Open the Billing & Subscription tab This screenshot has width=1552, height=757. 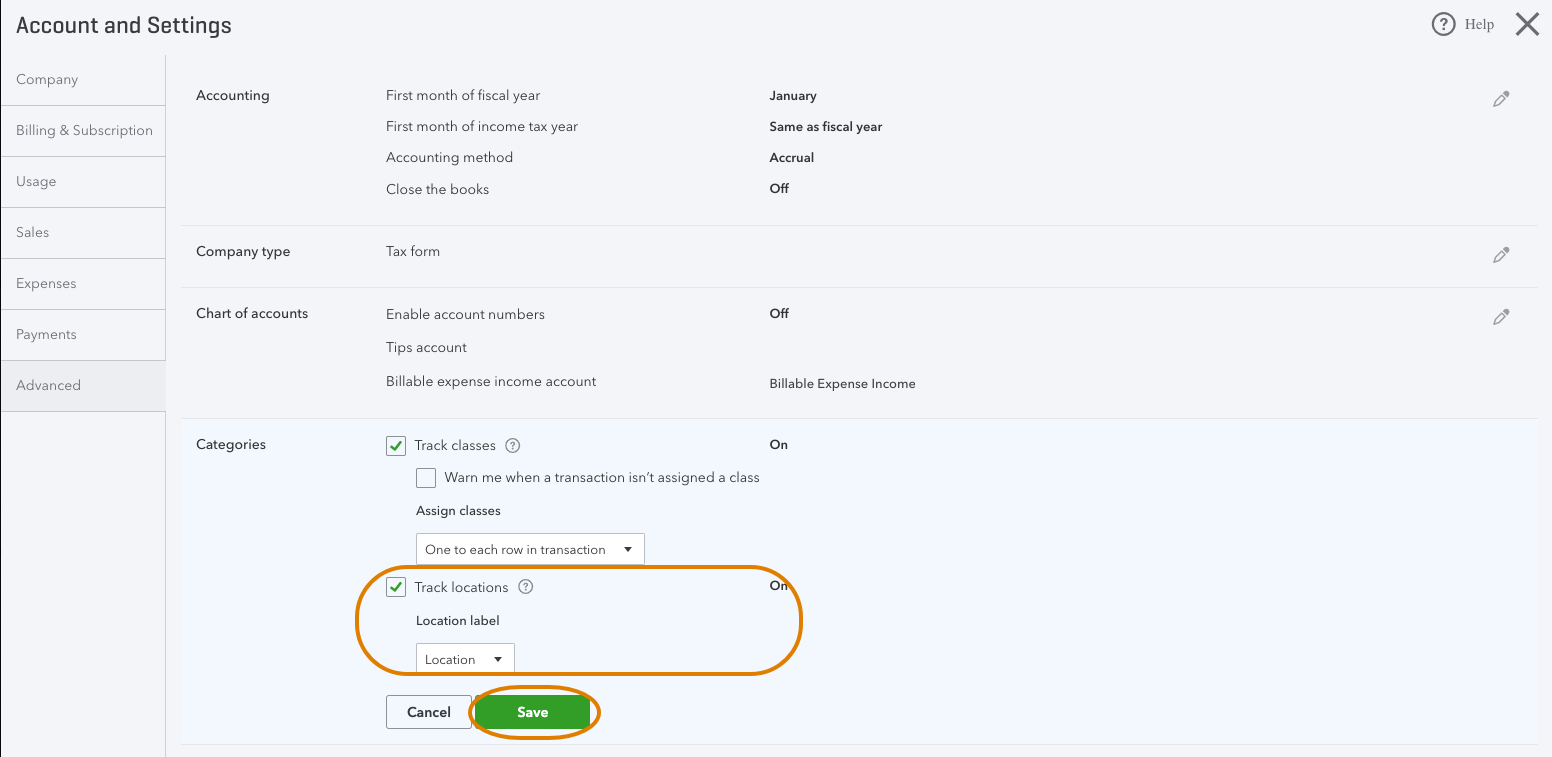[x=83, y=131]
